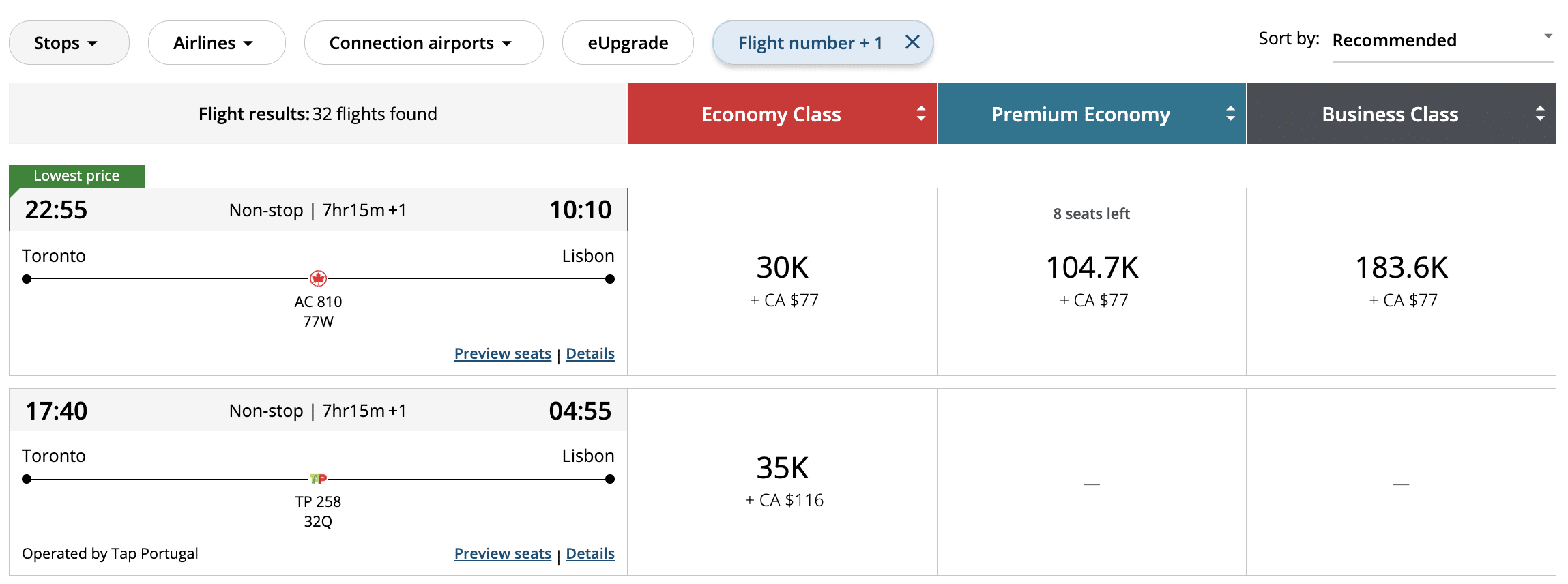
Task: Preview seats for TP 258 flight
Action: (x=502, y=553)
